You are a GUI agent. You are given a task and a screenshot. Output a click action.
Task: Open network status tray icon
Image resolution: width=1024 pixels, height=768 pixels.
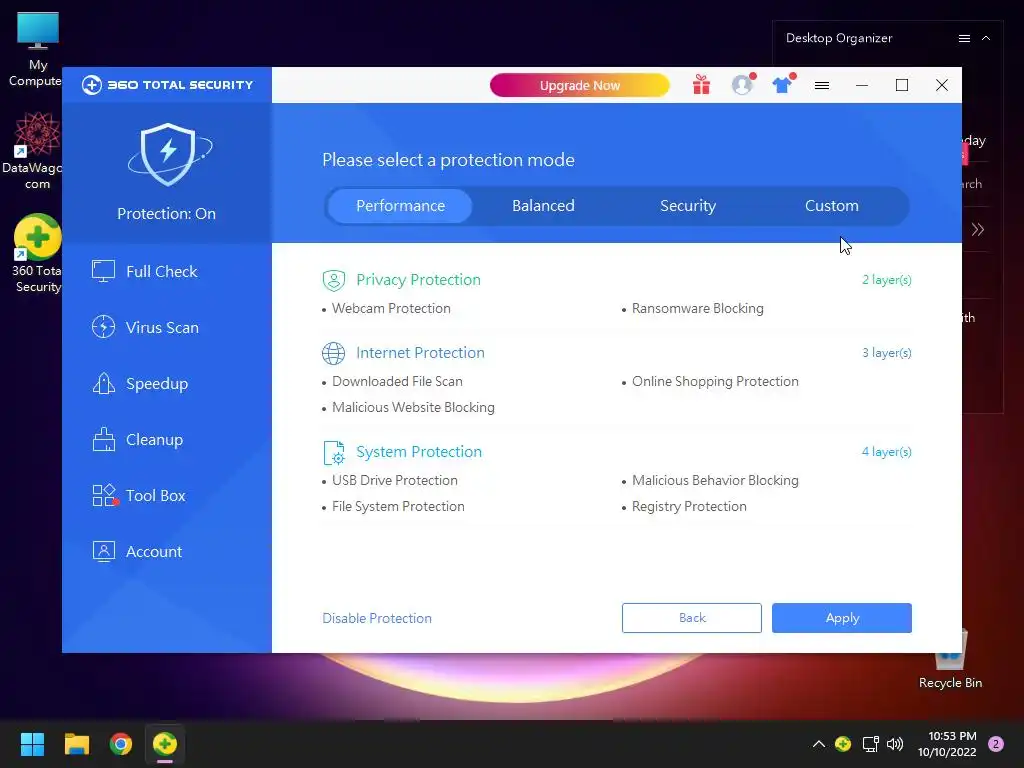pyautogui.click(x=870, y=744)
